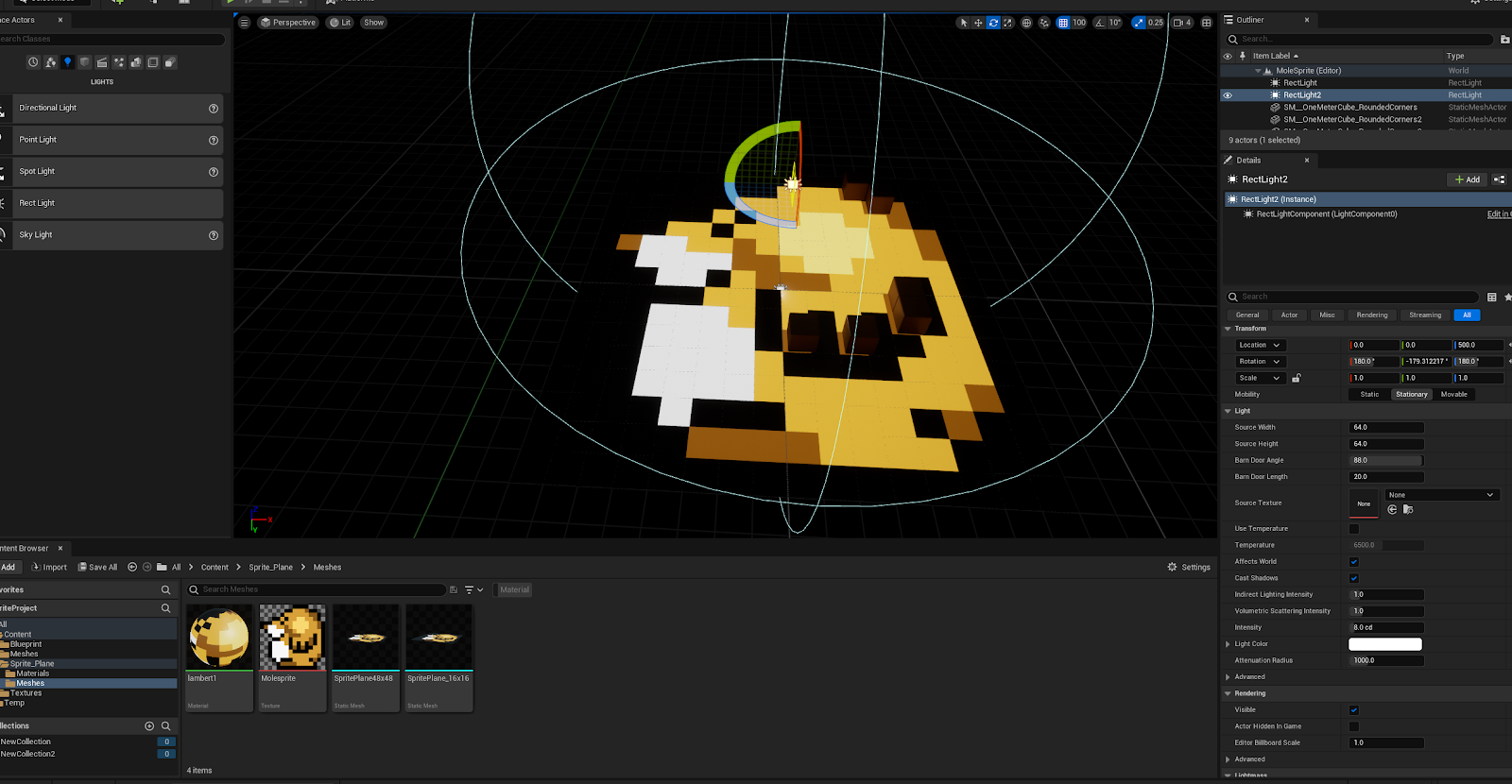Open grid snap size 100 dropdown
Image resolution: width=1512 pixels, height=784 pixels.
point(1079,23)
